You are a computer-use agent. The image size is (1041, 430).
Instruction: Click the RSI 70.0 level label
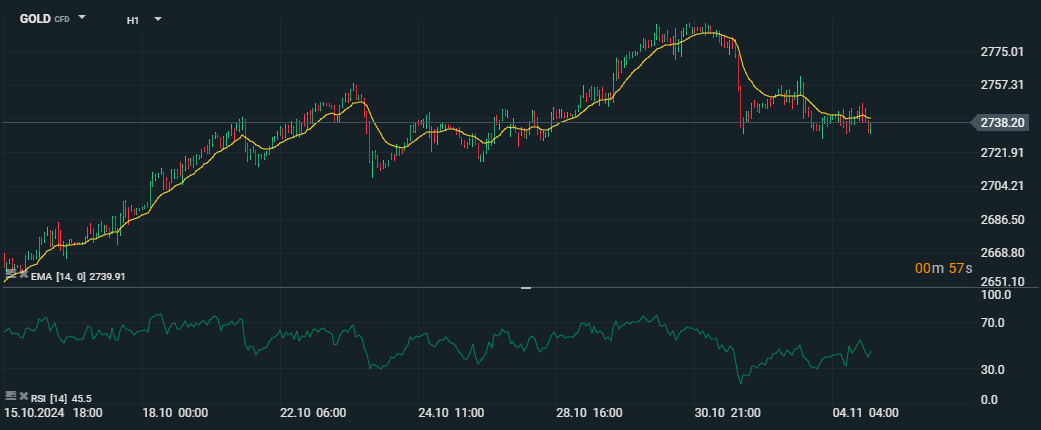pos(995,323)
